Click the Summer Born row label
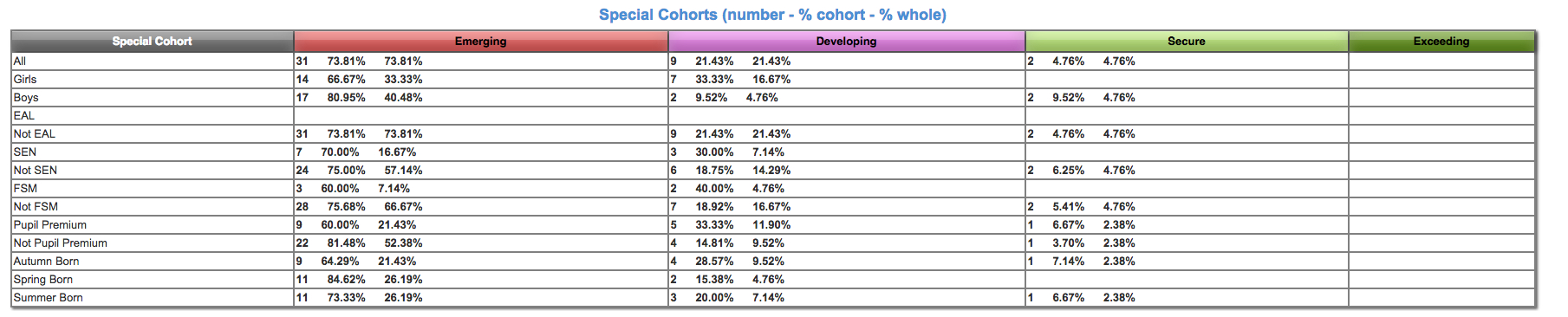1568x317 pixels. 49,298
